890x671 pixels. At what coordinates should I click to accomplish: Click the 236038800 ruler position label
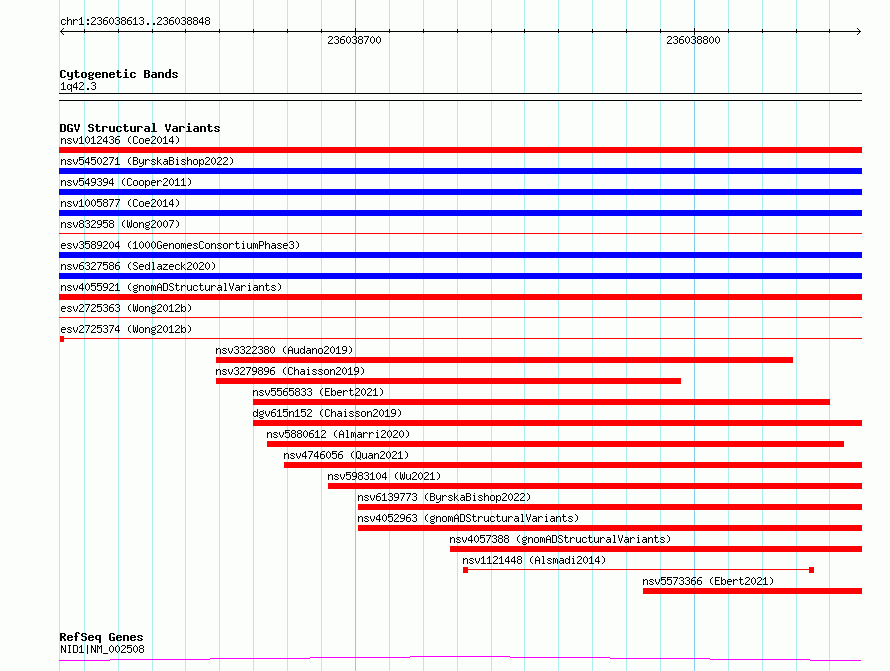pyautogui.click(x=693, y=40)
